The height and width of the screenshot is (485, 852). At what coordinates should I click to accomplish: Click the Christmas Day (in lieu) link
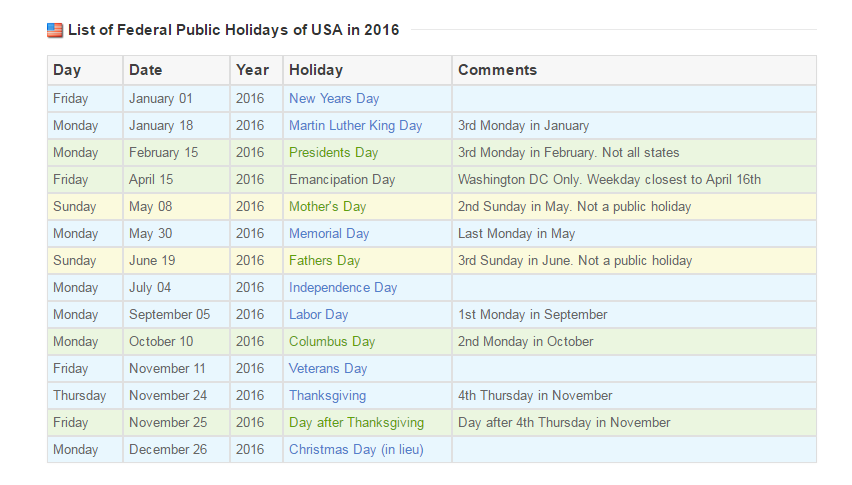click(356, 450)
